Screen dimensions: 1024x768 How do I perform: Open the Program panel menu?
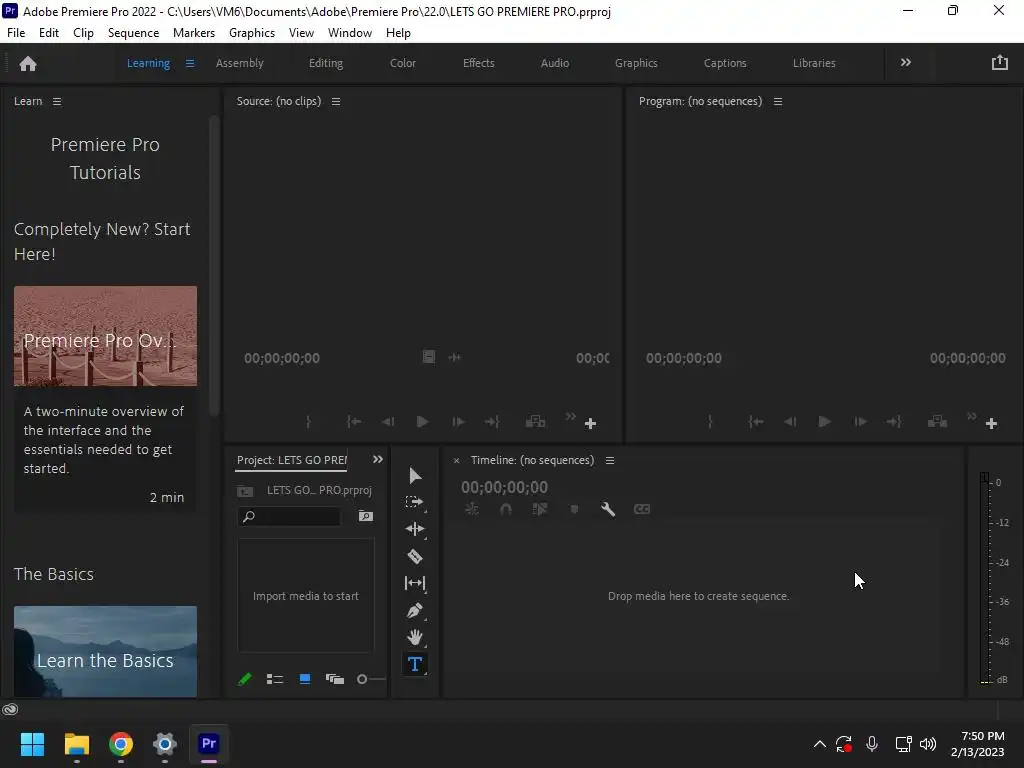[x=778, y=101]
